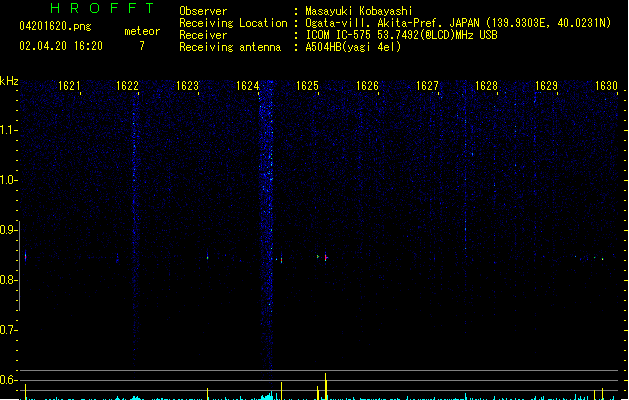
Task: Click time axis label 1625
Action: click(307, 86)
